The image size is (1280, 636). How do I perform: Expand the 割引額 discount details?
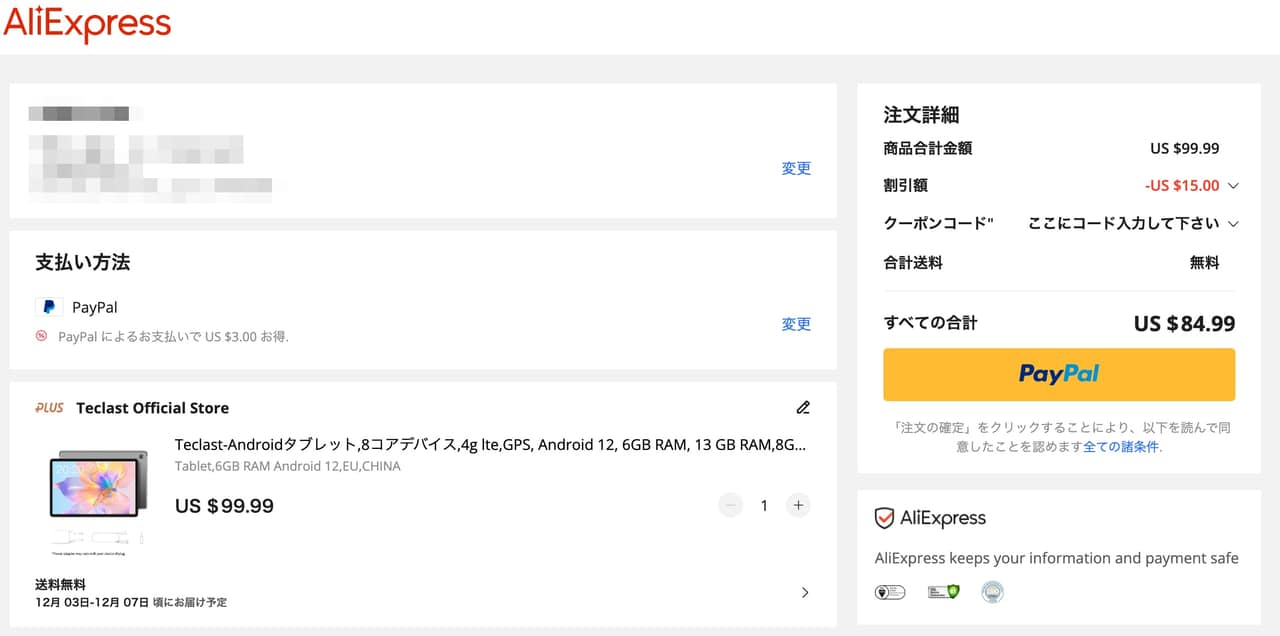[1233, 185]
